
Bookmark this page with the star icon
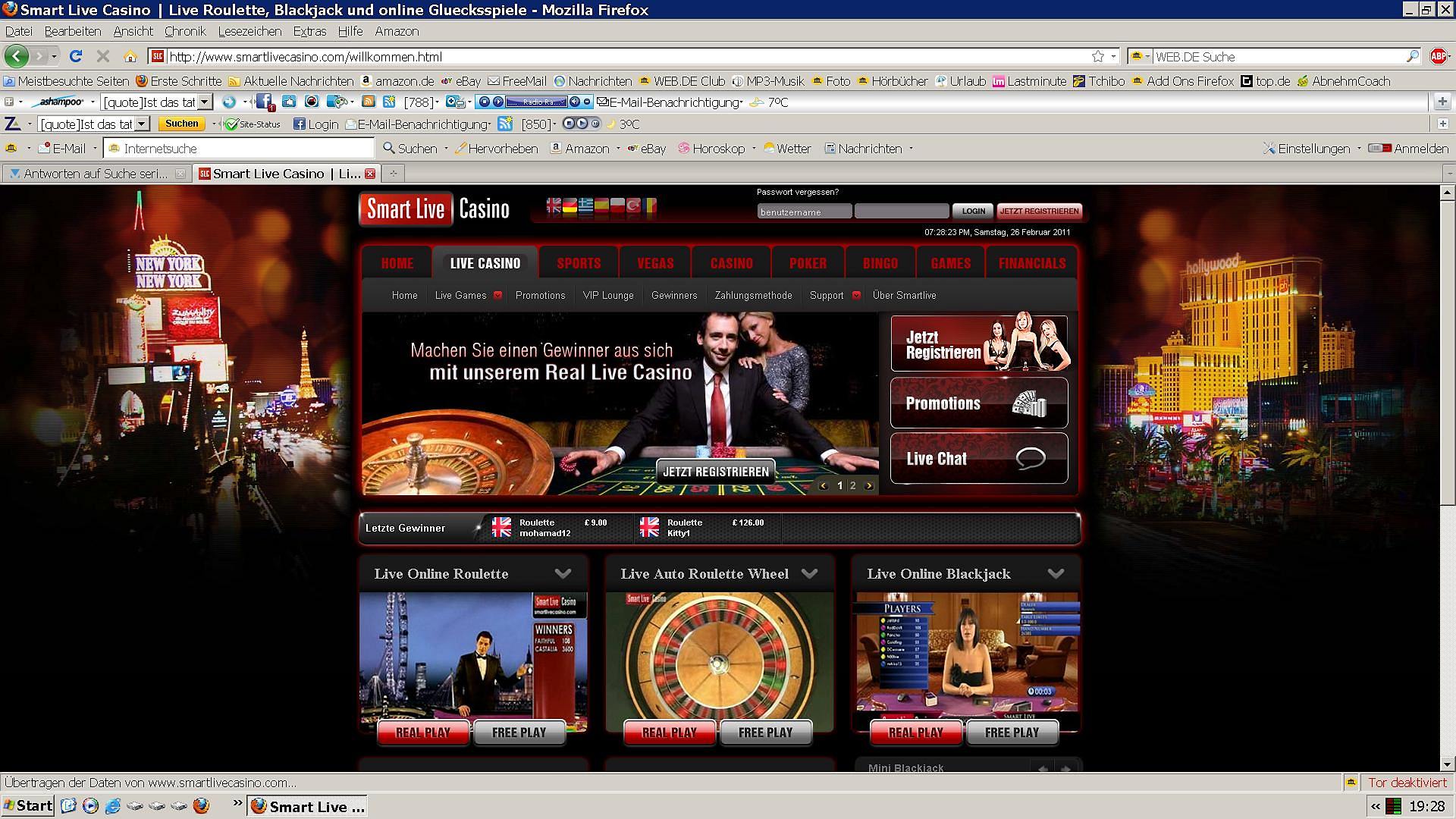coord(1097,56)
